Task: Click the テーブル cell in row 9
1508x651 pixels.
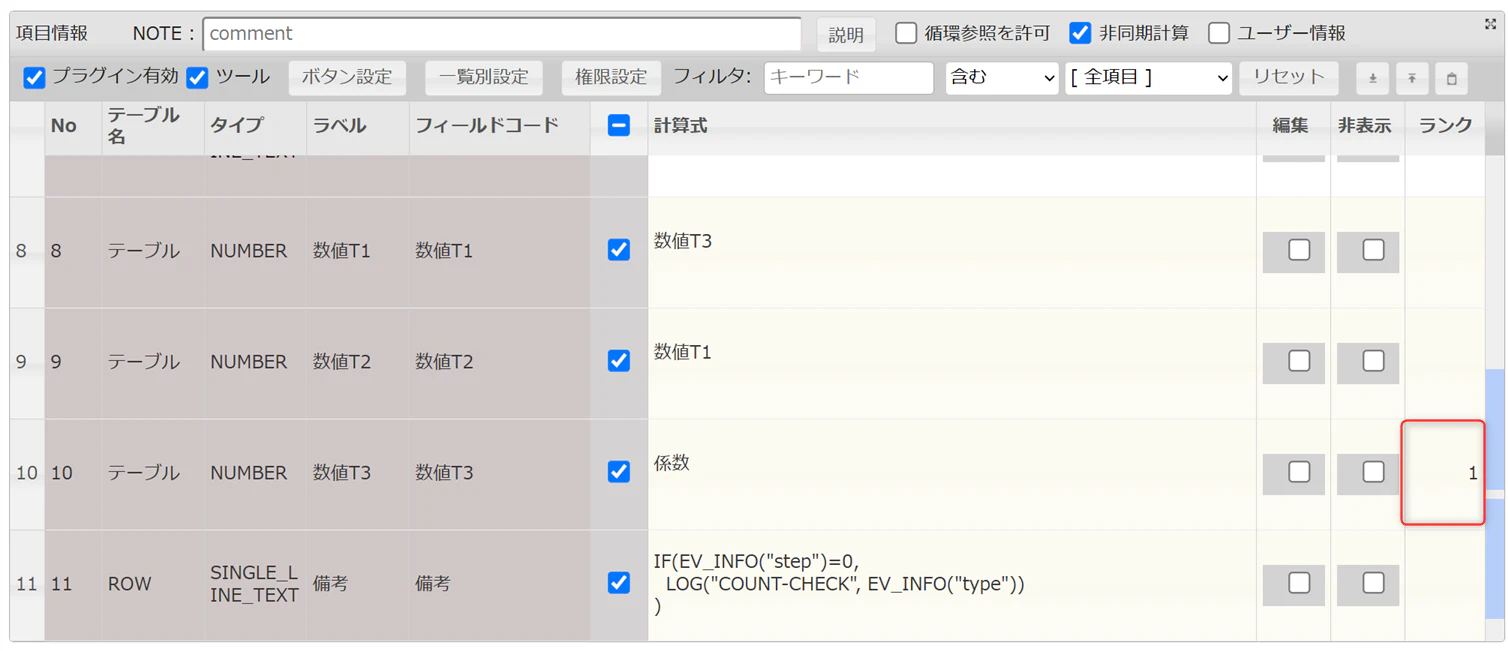Action: pos(153,362)
